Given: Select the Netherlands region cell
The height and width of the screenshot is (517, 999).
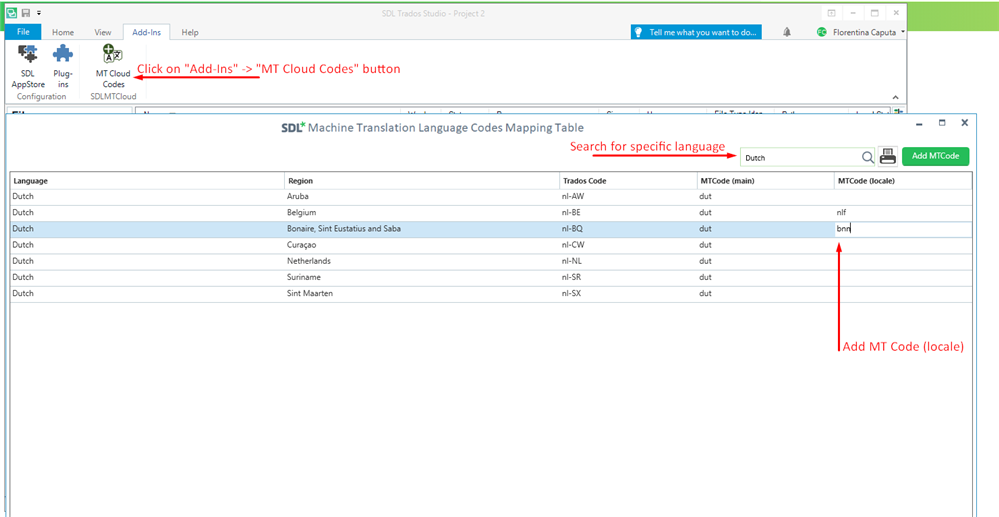Looking at the screenshot, I should coord(422,261).
